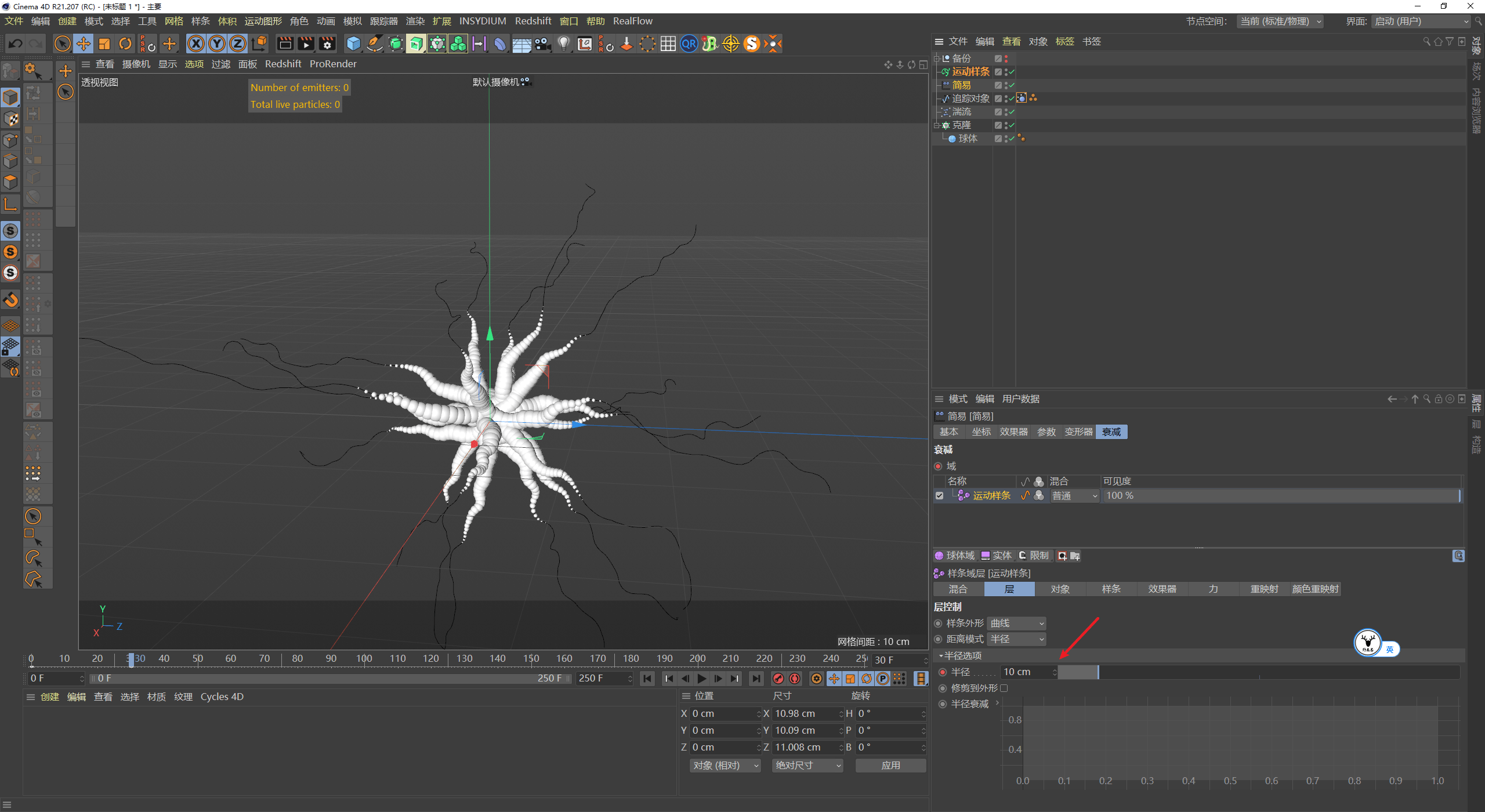Click the 应用 button in the coordinates panel
This screenshot has height=812, width=1485.
(890, 765)
